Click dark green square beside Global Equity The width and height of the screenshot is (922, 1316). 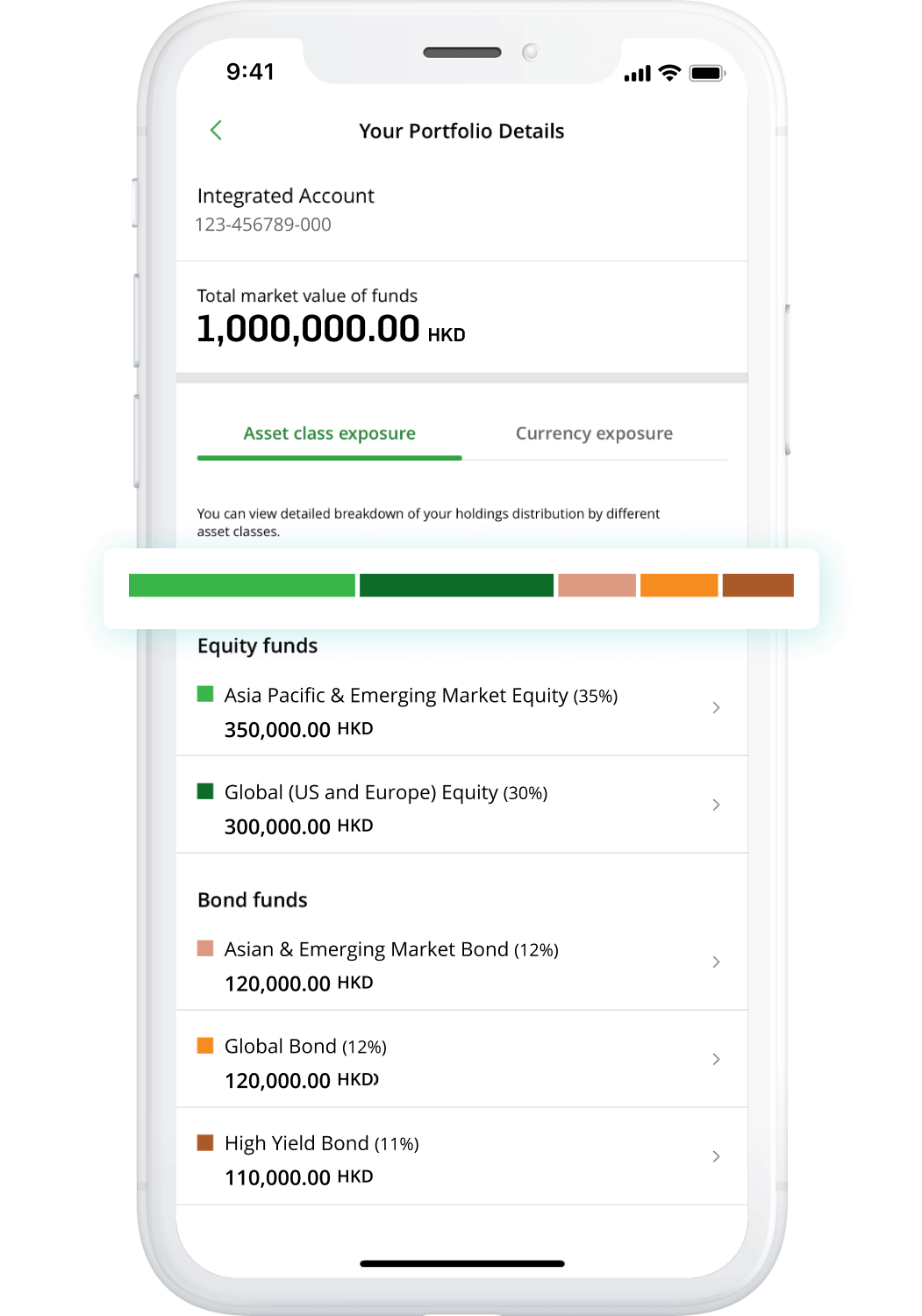(x=205, y=791)
